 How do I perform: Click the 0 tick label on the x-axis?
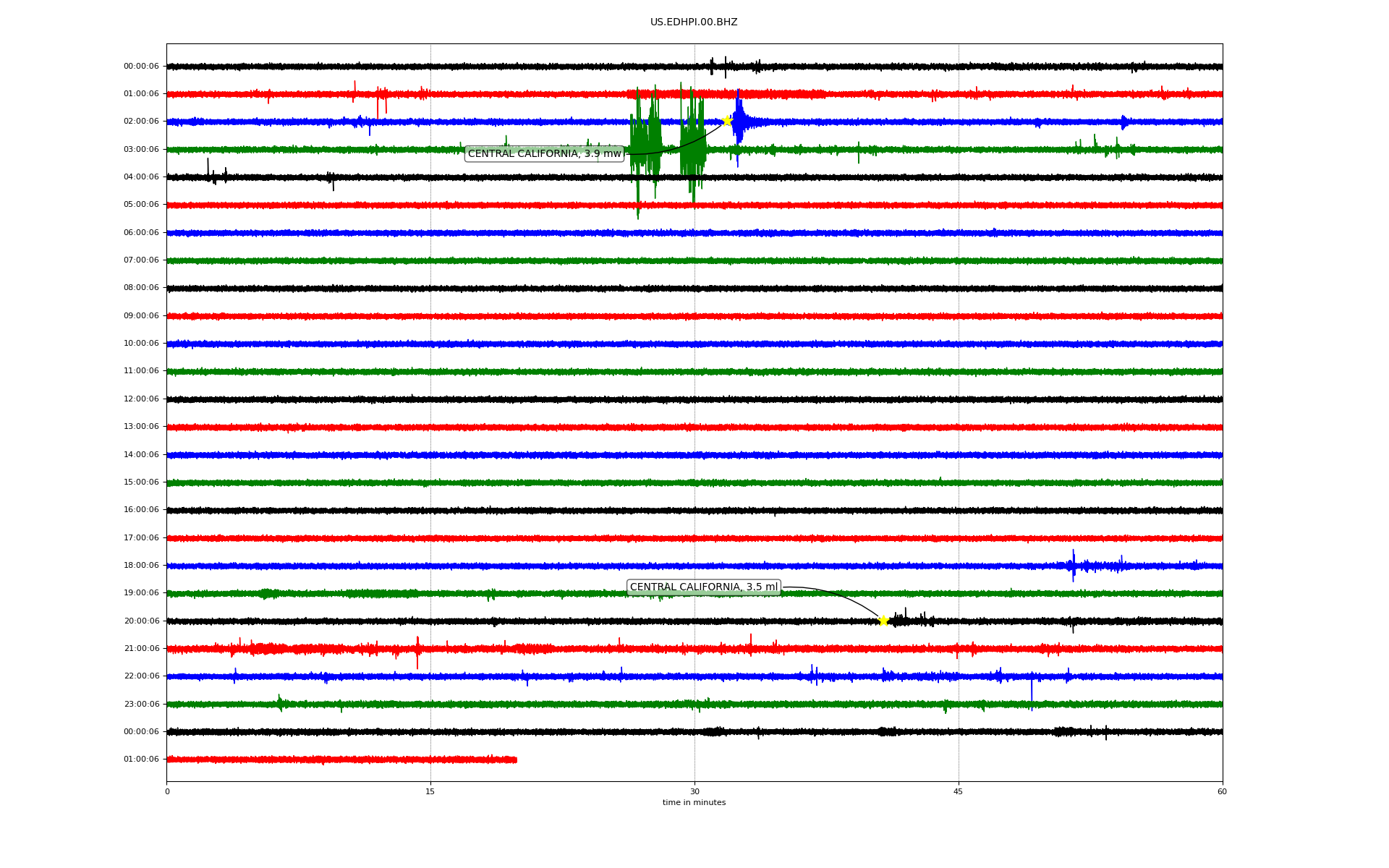(167, 791)
